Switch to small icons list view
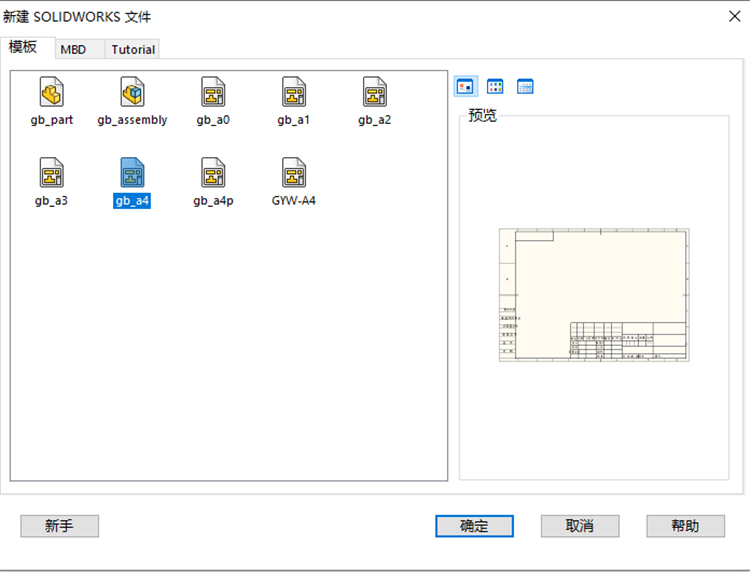Viewport: 750px width, 572px height. 495,87
